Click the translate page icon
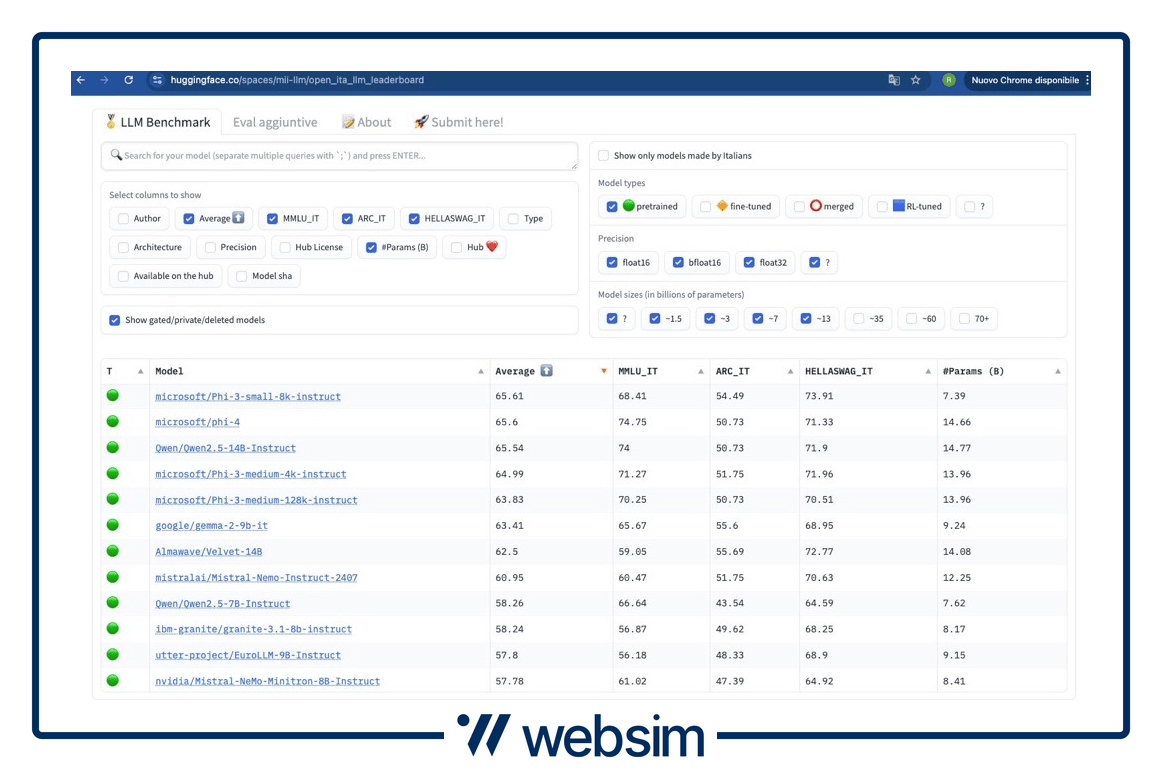This screenshot has width=1162, height=771. click(894, 80)
